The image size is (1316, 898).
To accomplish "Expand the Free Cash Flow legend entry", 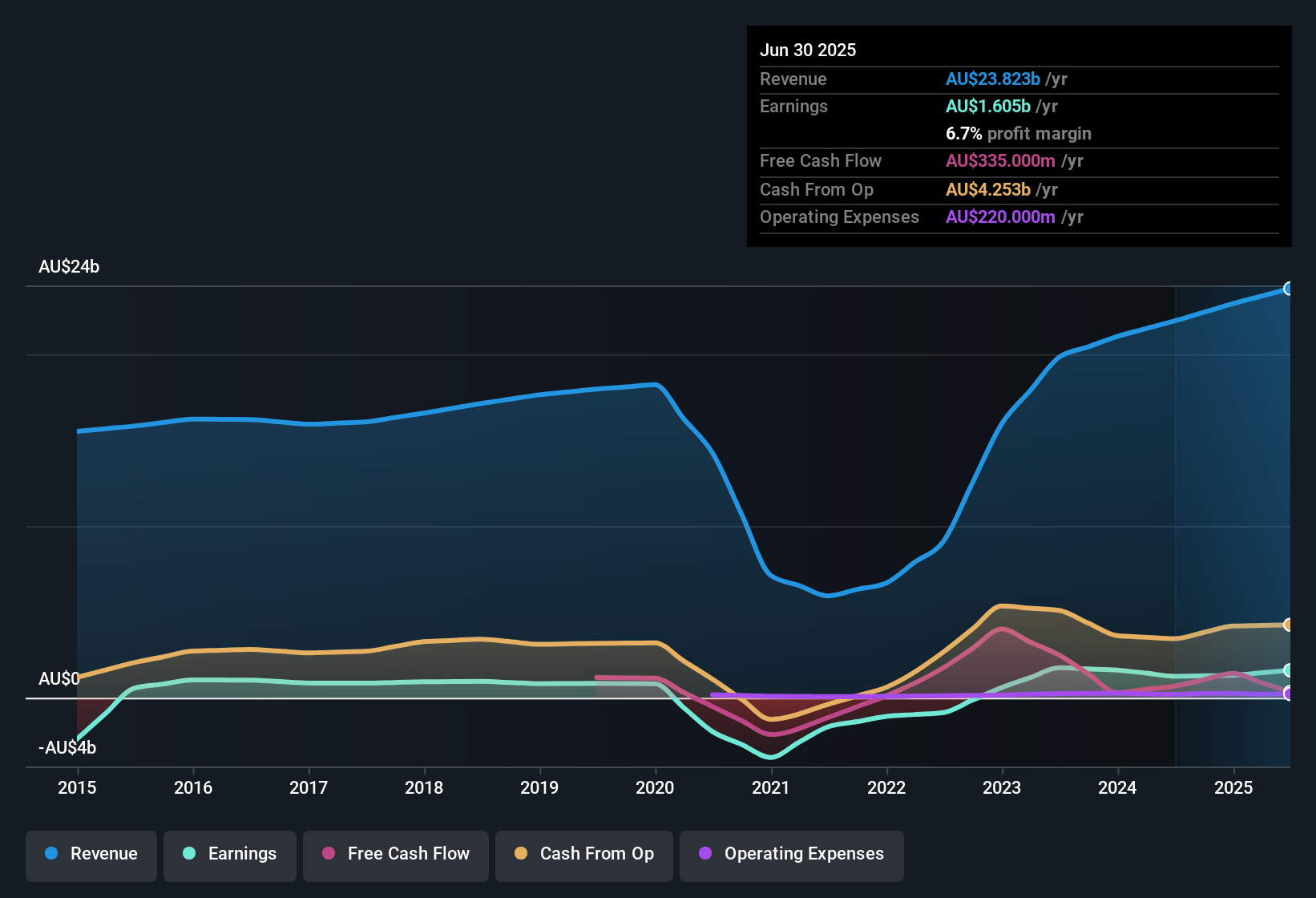I will pyautogui.click(x=395, y=855).
